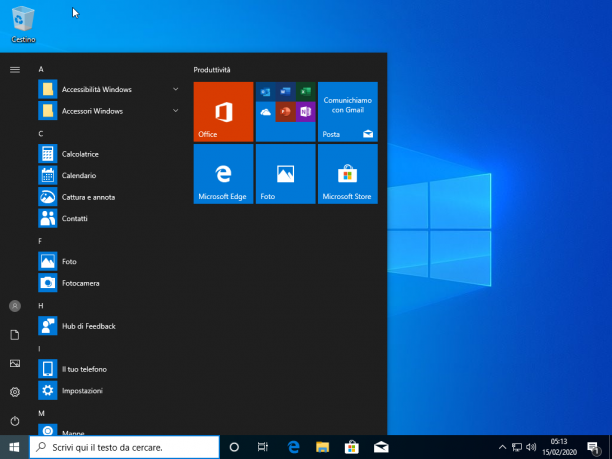The image size is (612, 459).
Task: Open the volume control in the tray
Action: point(530,447)
